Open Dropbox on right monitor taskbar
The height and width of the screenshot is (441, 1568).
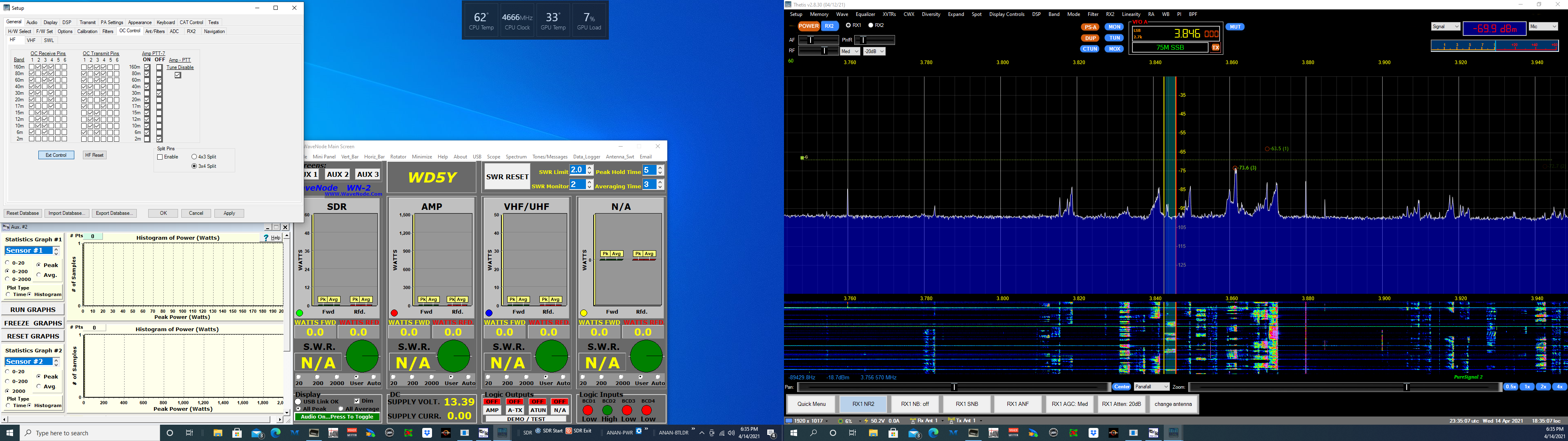1094,433
